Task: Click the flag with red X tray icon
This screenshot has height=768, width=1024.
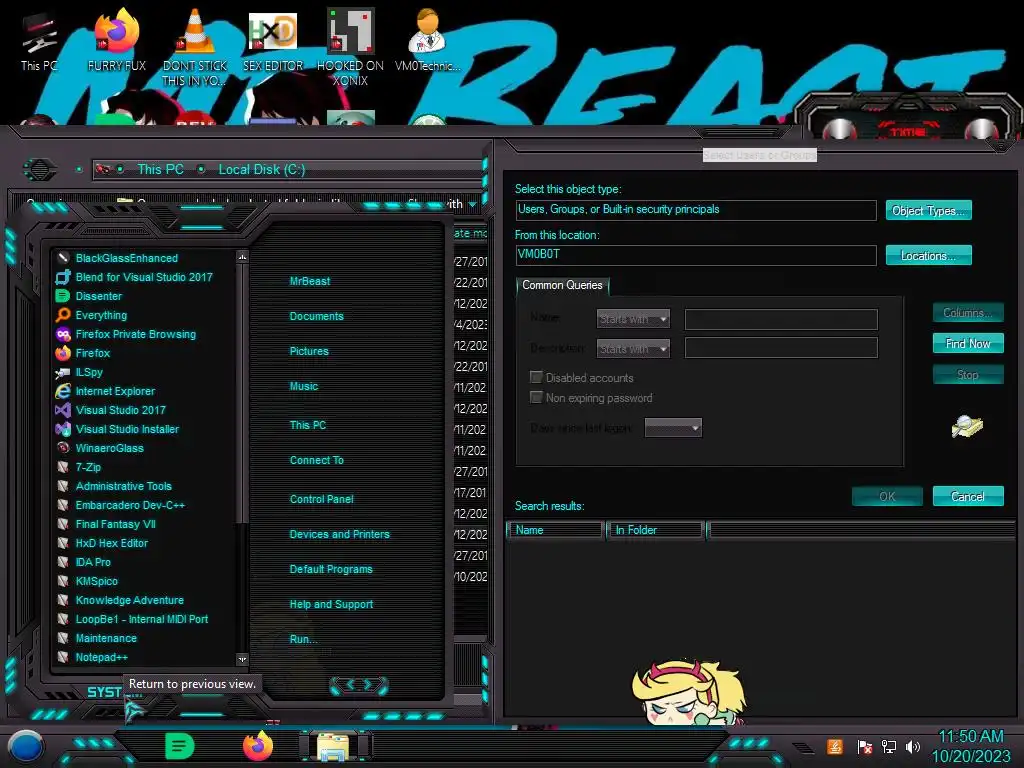Action: tap(865, 746)
